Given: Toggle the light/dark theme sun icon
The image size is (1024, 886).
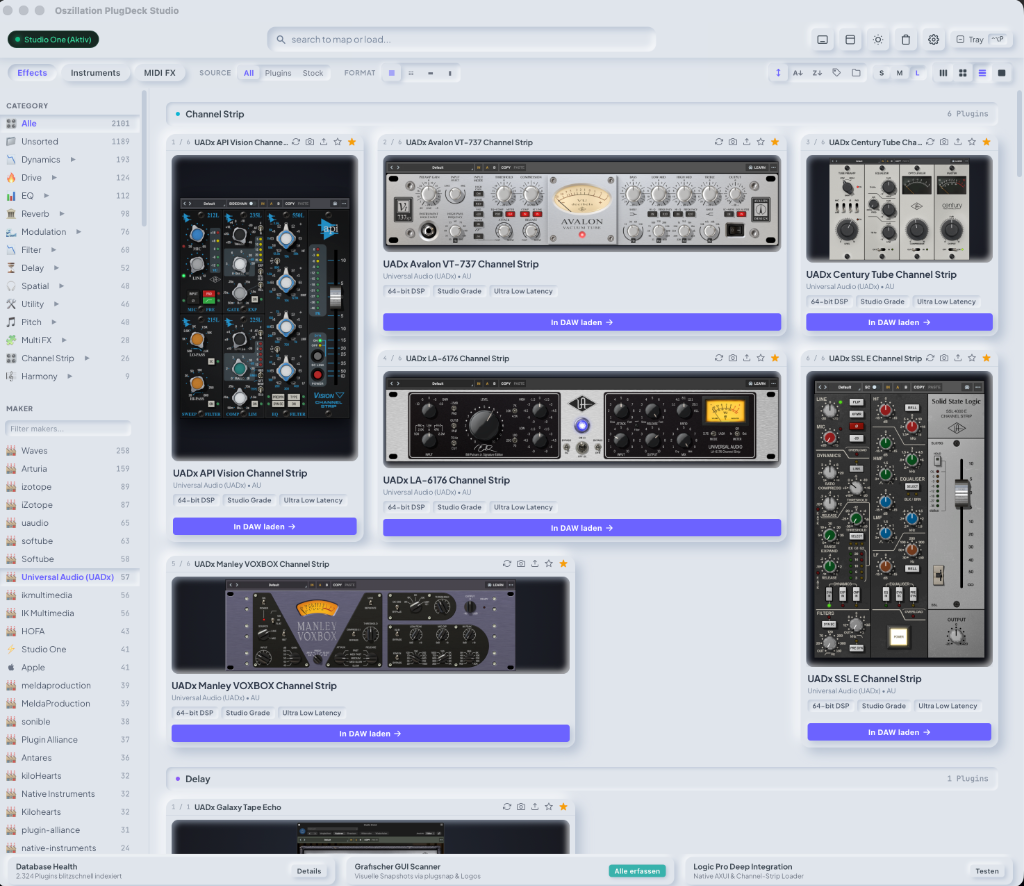Looking at the screenshot, I should point(878,40).
